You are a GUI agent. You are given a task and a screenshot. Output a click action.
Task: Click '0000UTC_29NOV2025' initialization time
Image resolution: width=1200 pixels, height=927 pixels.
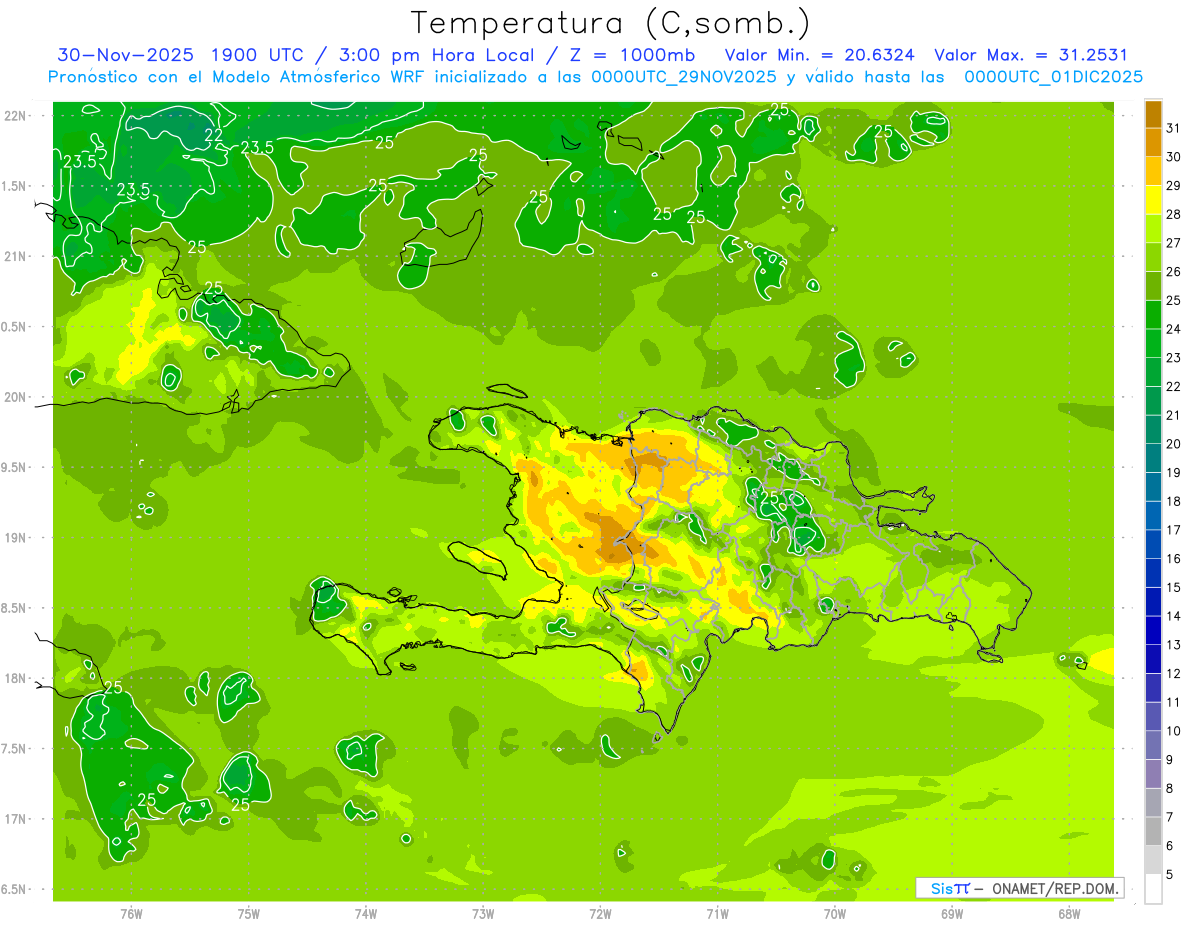684,77
